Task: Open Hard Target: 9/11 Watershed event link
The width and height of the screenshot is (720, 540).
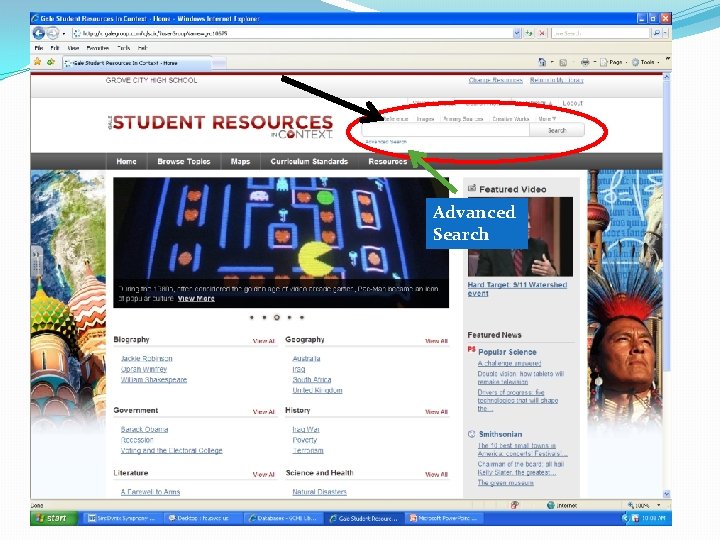Action: (x=517, y=289)
